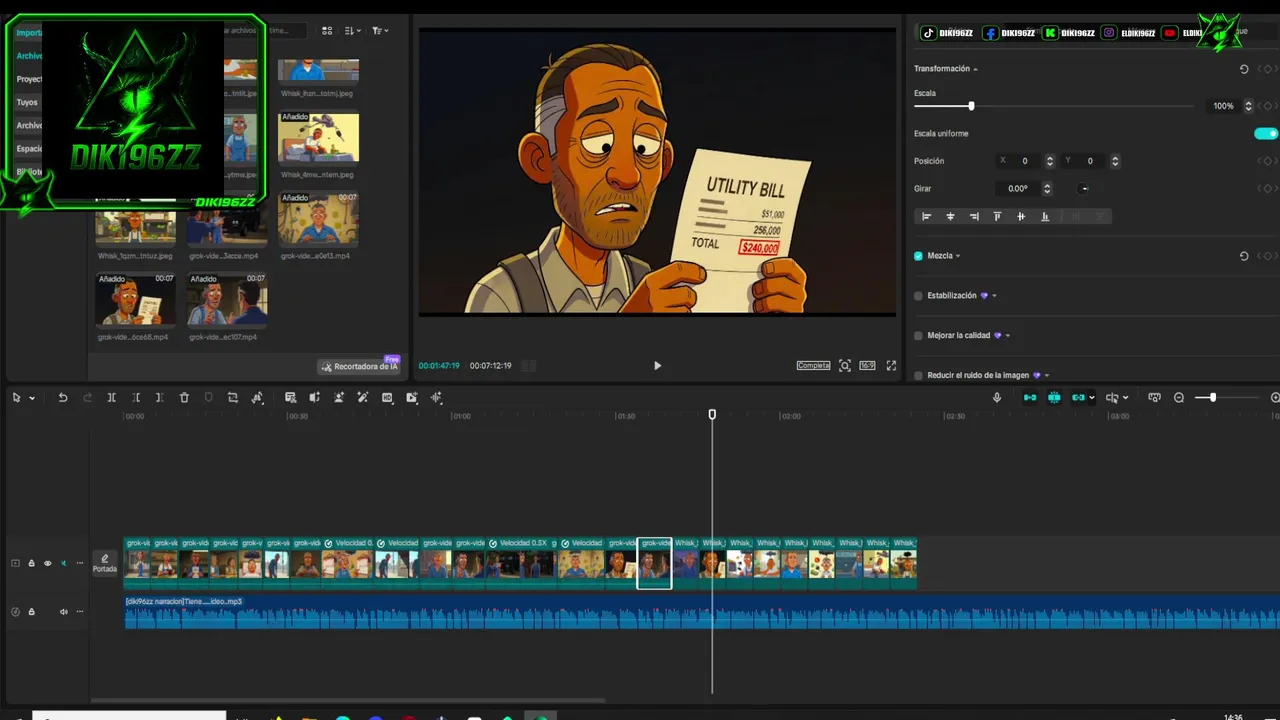The height and width of the screenshot is (720, 1280).
Task: Click the microphone record voiceover icon
Action: (x=996, y=398)
